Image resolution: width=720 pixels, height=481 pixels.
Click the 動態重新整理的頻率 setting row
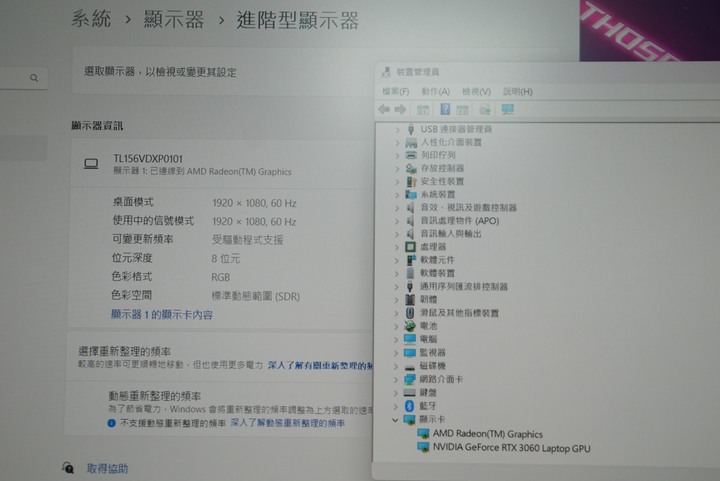tap(219, 408)
